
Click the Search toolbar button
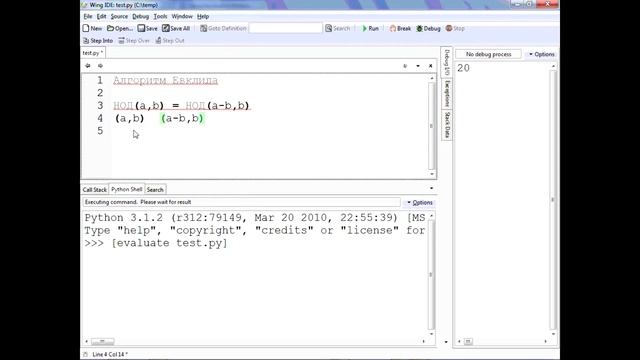click(338, 28)
